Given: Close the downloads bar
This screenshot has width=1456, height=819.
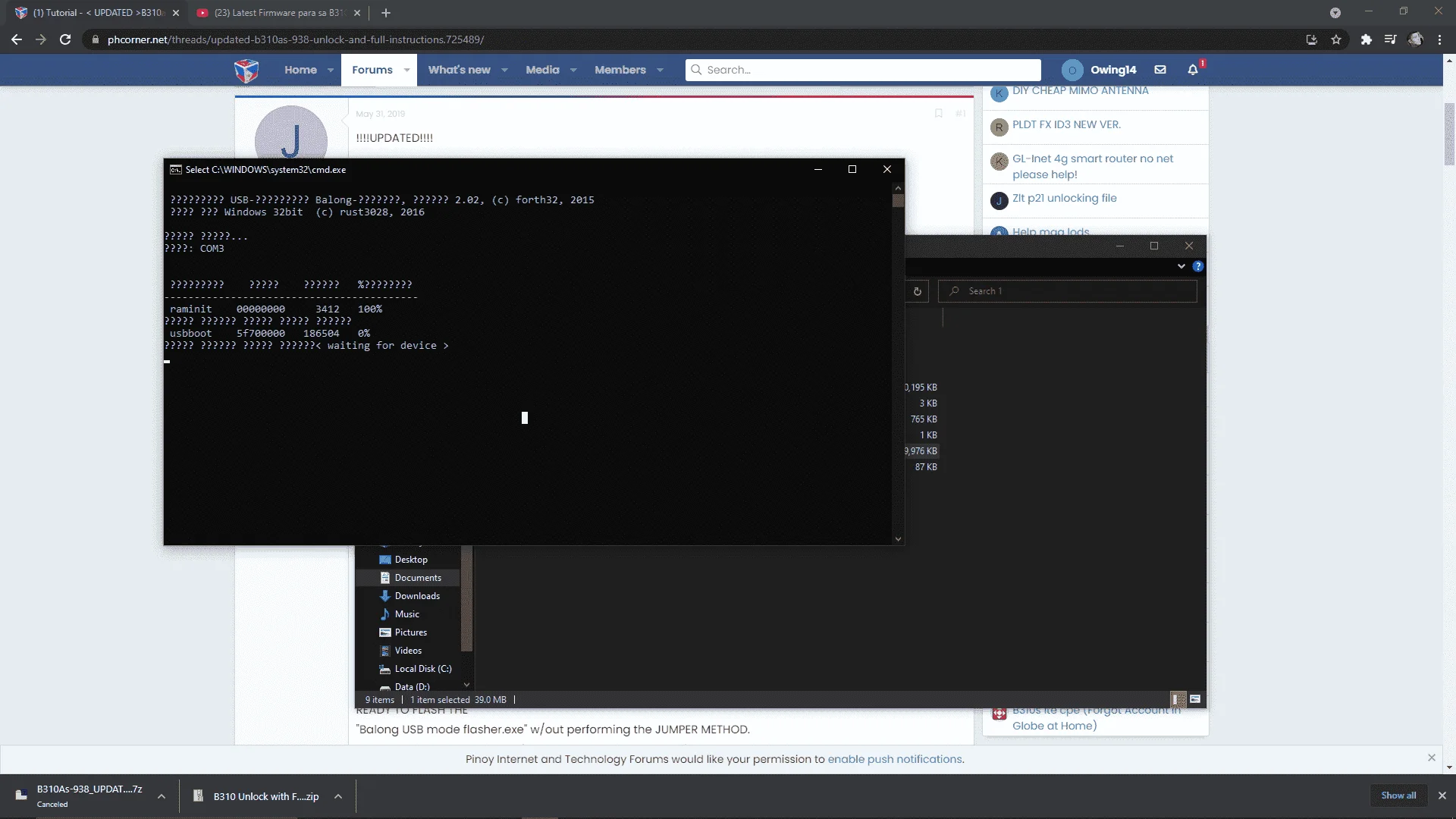Looking at the screenshot, I should pos(1442,795).
